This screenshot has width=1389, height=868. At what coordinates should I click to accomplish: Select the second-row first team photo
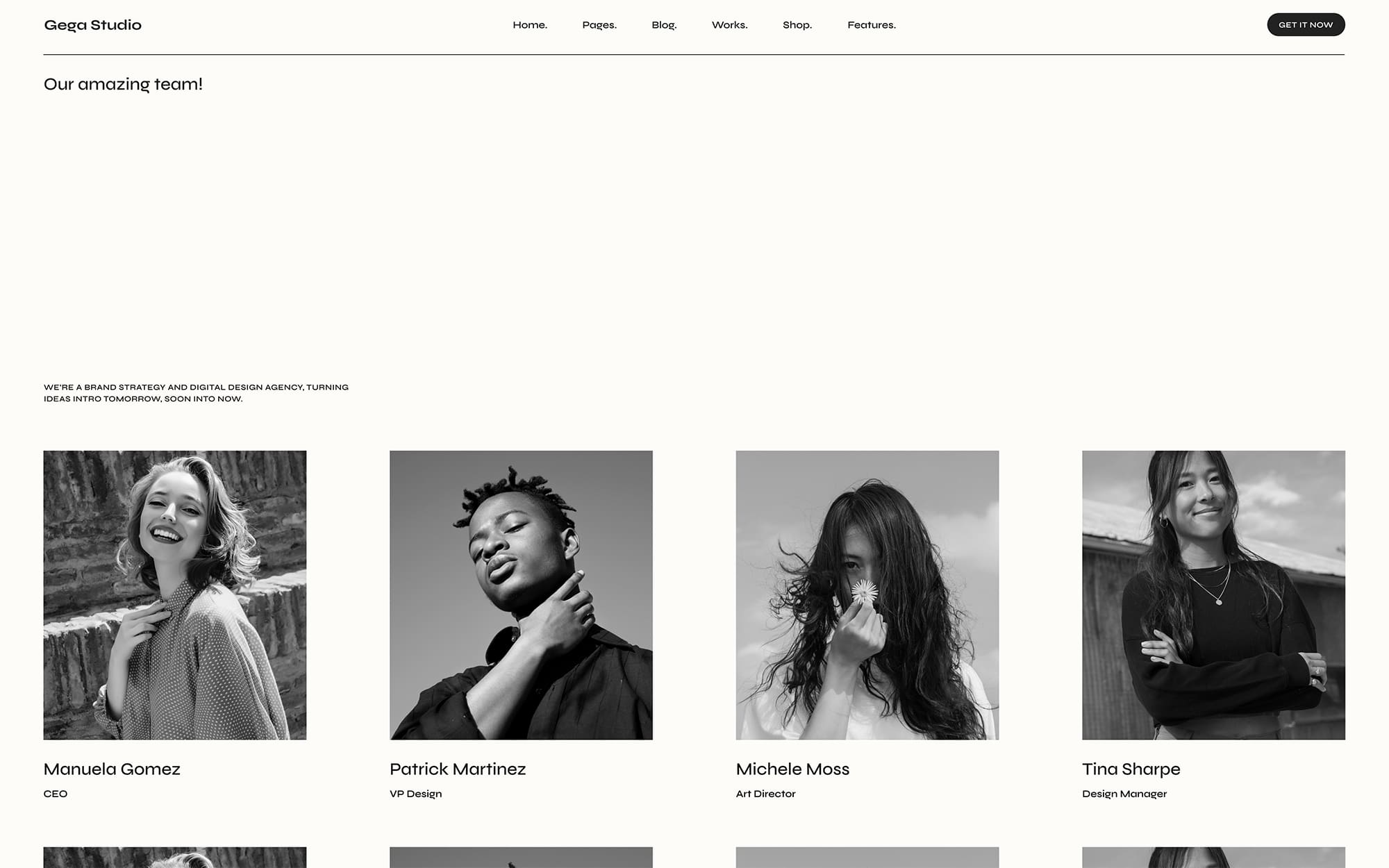click(175, 857)
